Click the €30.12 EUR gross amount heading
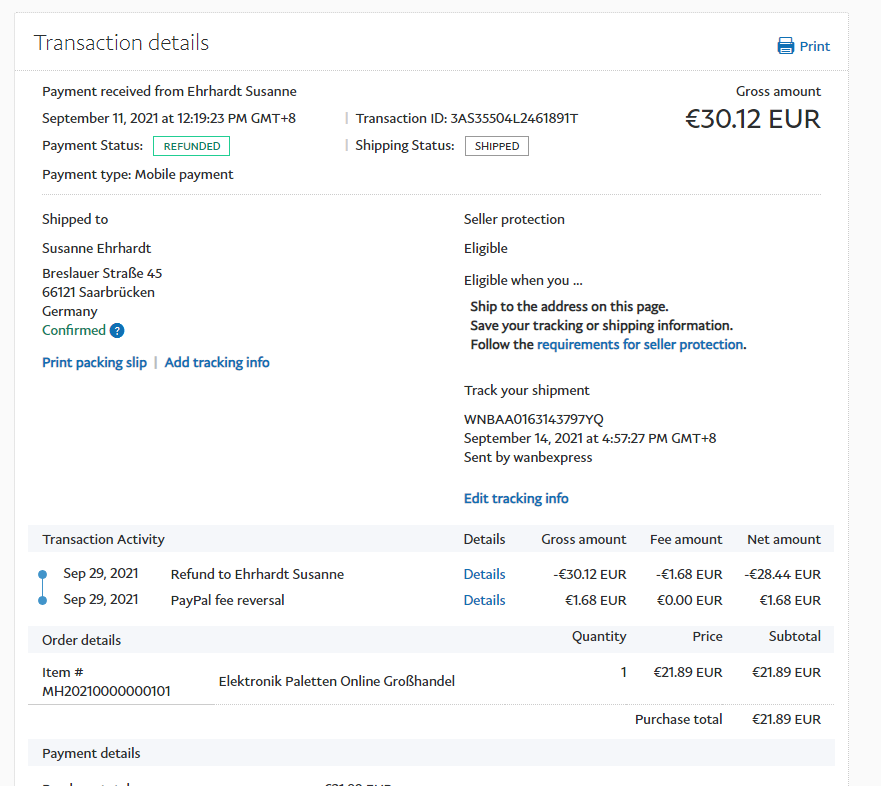Viewport: 881px width, 786px height. click(x=752, y=120)
